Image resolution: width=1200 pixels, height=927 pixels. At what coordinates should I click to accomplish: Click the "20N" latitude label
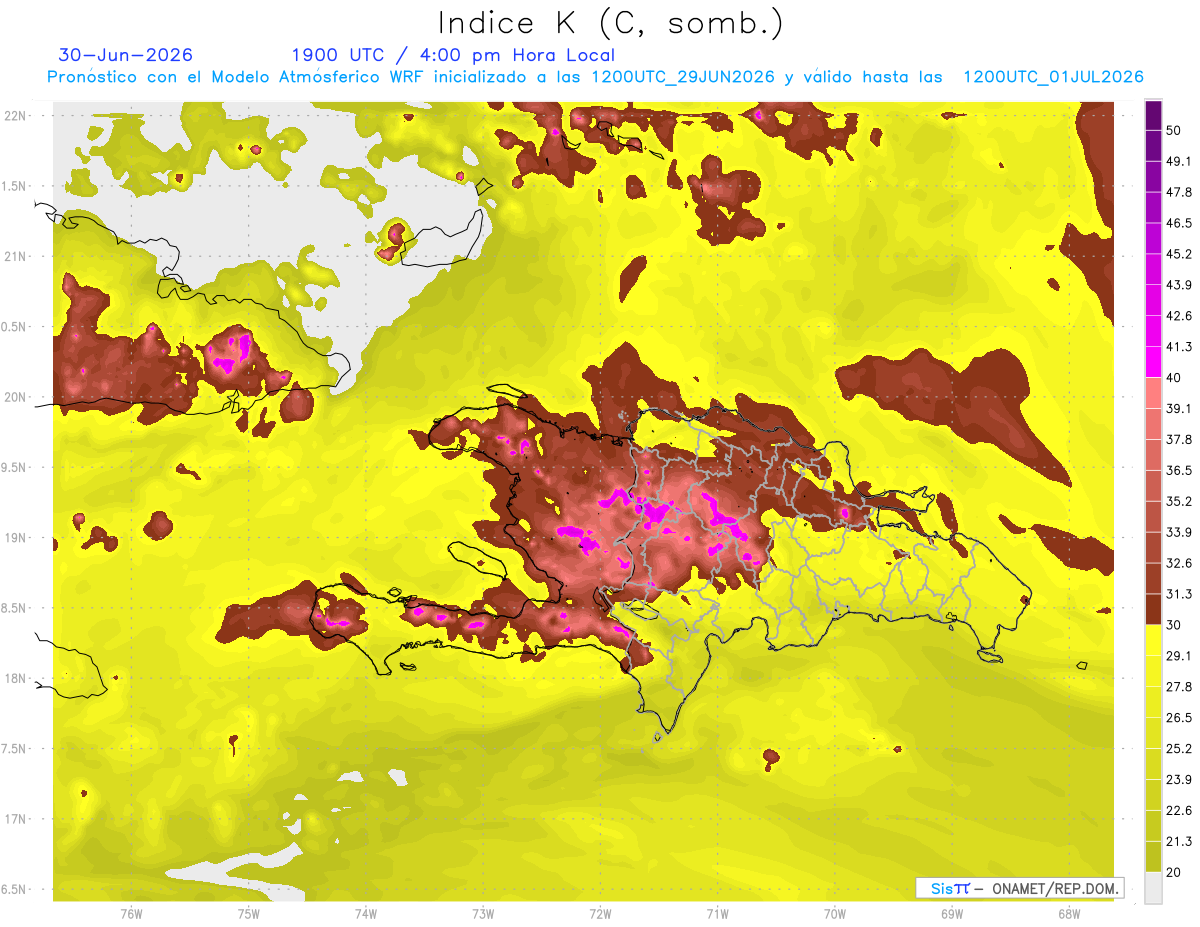click(15, 397)
